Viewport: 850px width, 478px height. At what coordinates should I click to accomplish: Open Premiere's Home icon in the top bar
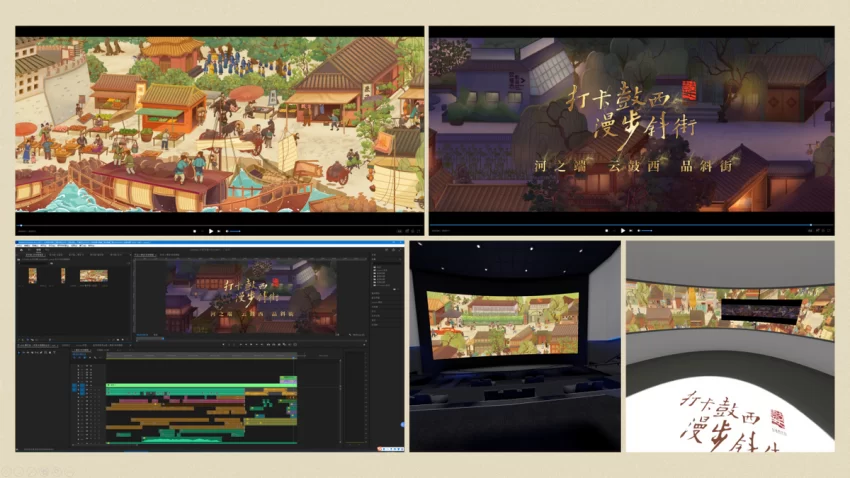coord(22,251)
